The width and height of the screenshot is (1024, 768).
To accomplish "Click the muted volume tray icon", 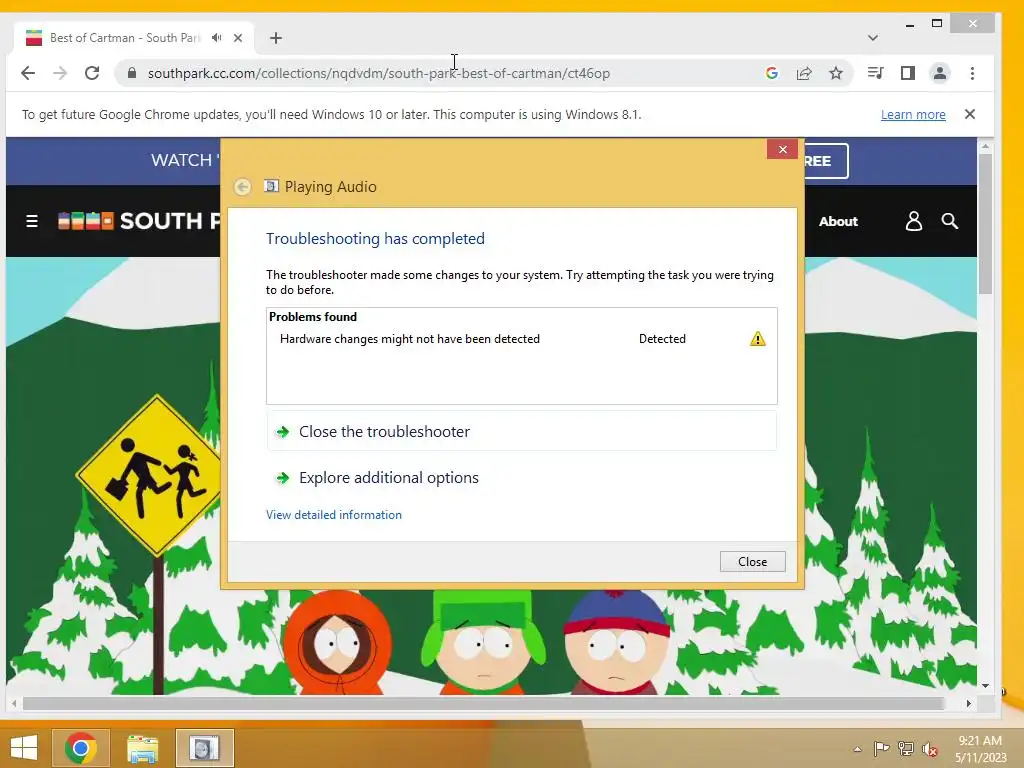I will tap(930, 749).
